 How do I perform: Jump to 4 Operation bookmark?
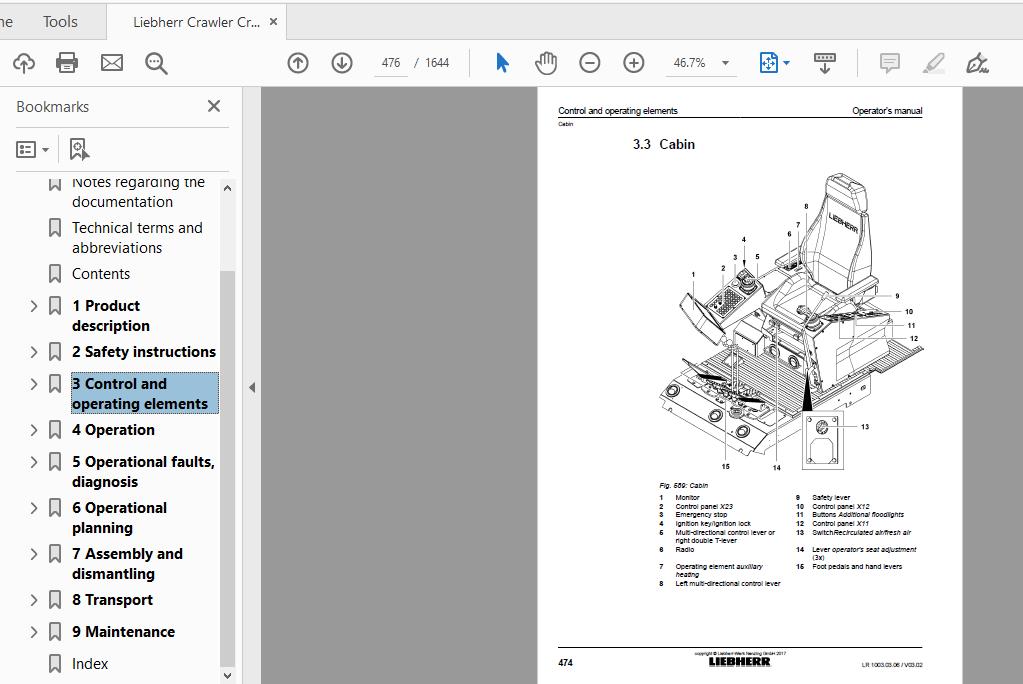pyautogui.click(x=114, y=430)
